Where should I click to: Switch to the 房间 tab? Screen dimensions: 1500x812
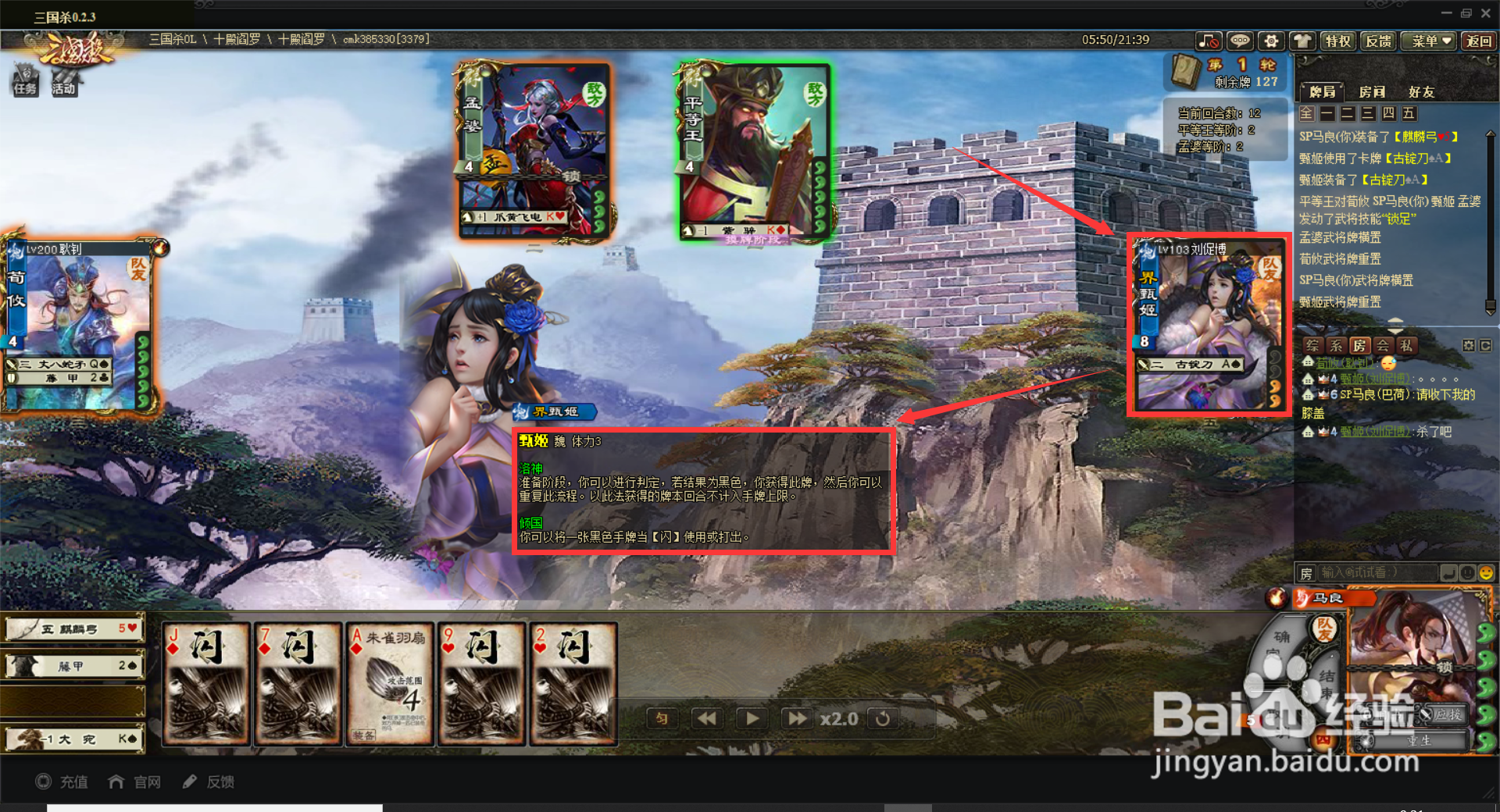[1372, 92]
